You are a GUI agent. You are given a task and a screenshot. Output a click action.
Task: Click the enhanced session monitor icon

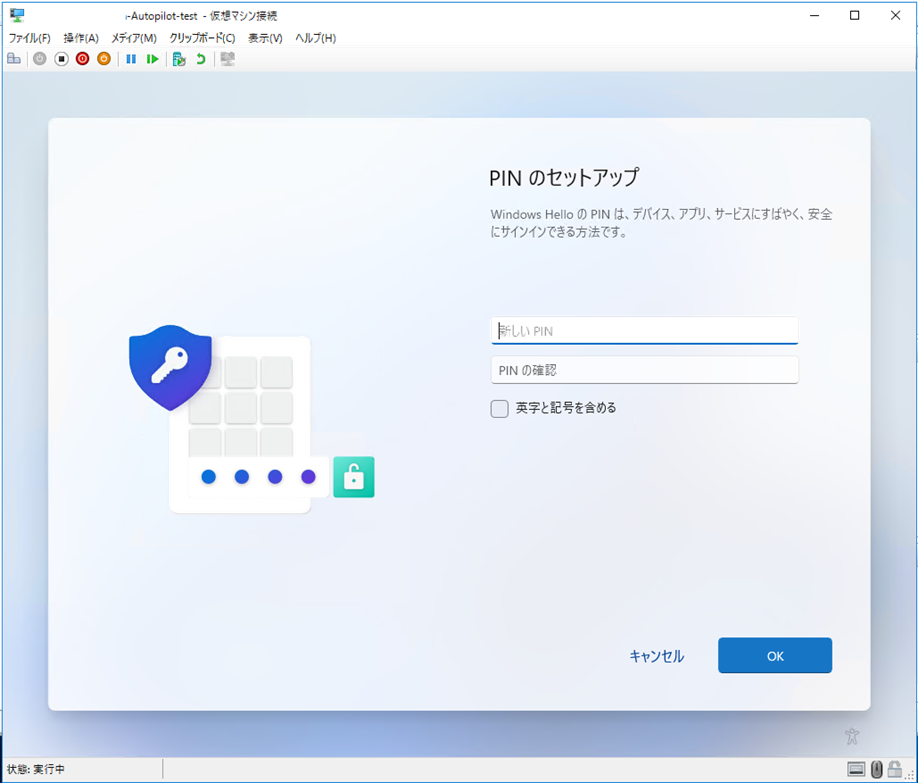(228, 59)
